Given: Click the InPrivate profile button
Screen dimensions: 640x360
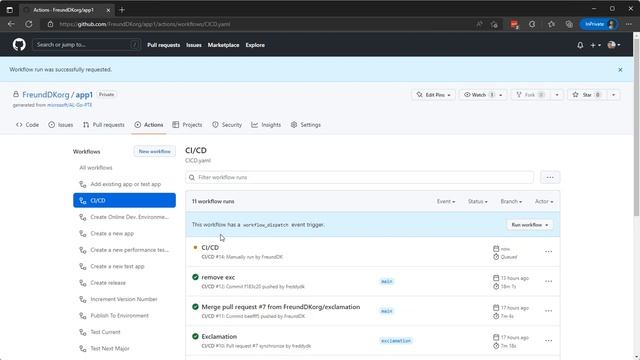Looking at the screenshot, I should click(599, 24).
